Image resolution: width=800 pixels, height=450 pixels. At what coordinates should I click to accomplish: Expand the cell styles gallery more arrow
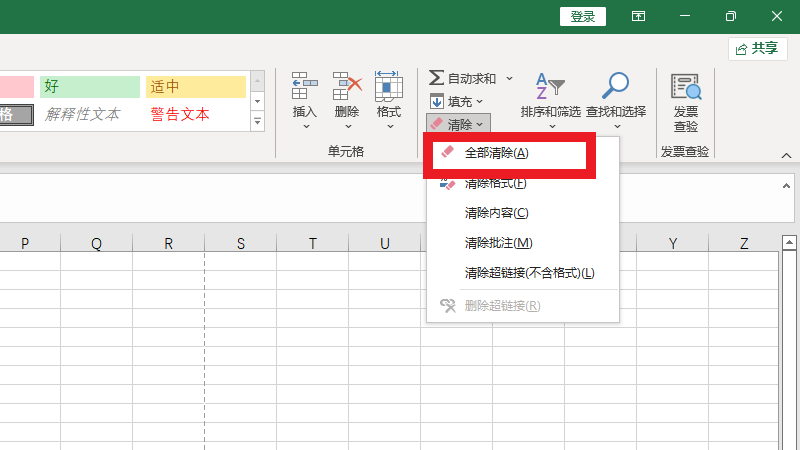257,122
